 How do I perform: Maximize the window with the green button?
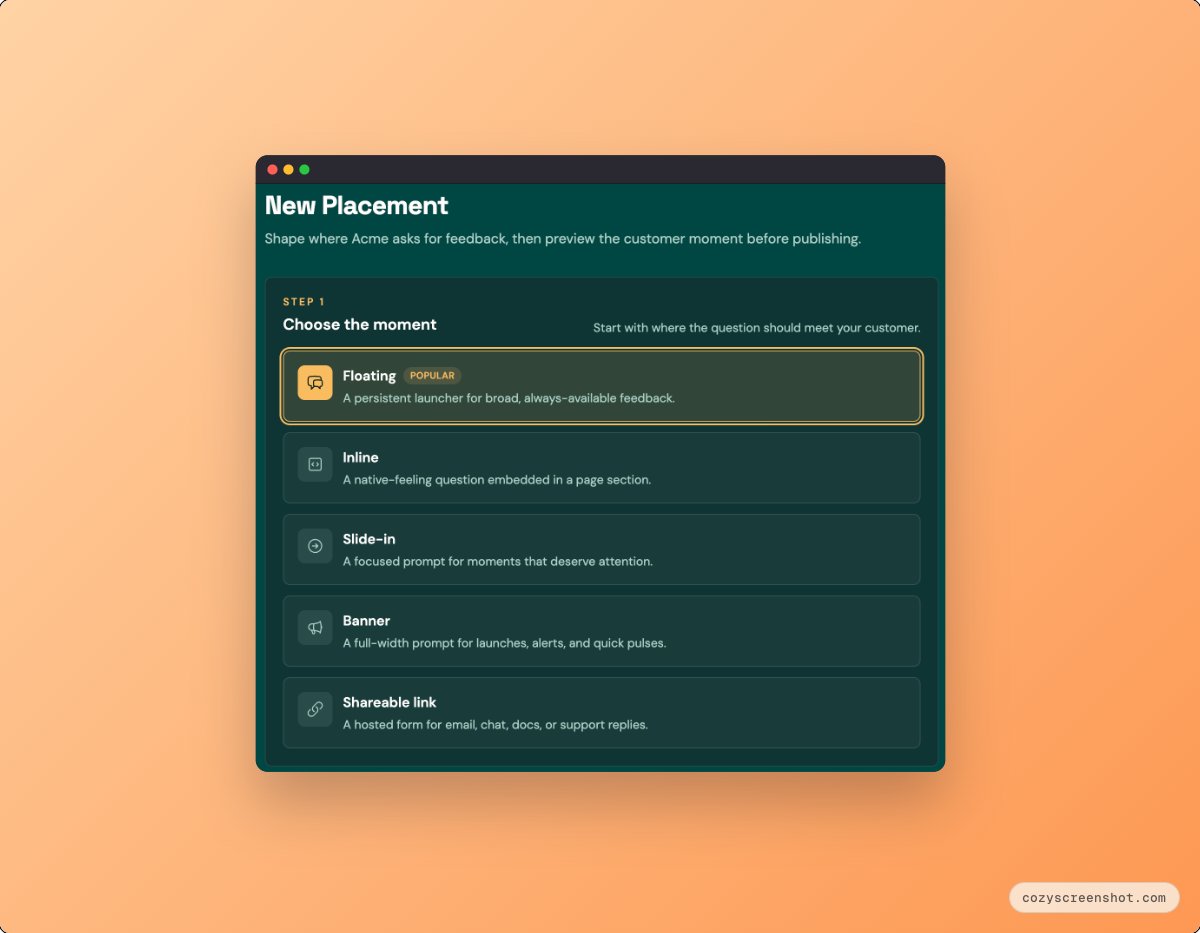304,170
